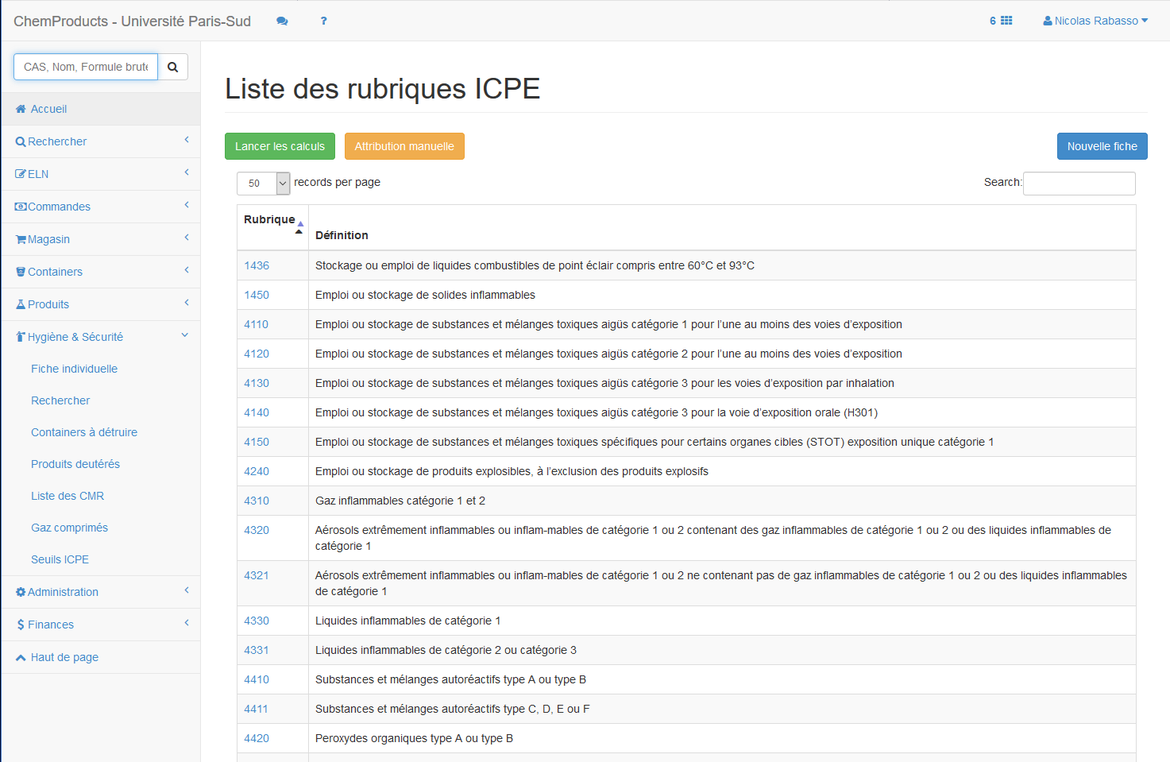Open rubrique 4150 link
Image resolution: width=1170 pixels, height=762 pixels.
(x=257, y=442)
